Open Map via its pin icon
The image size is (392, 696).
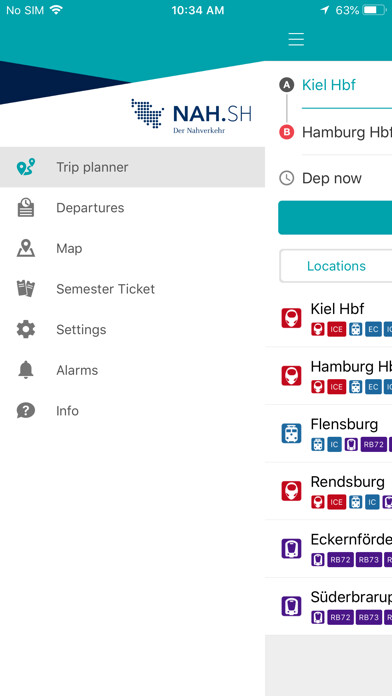pos(26,248)
